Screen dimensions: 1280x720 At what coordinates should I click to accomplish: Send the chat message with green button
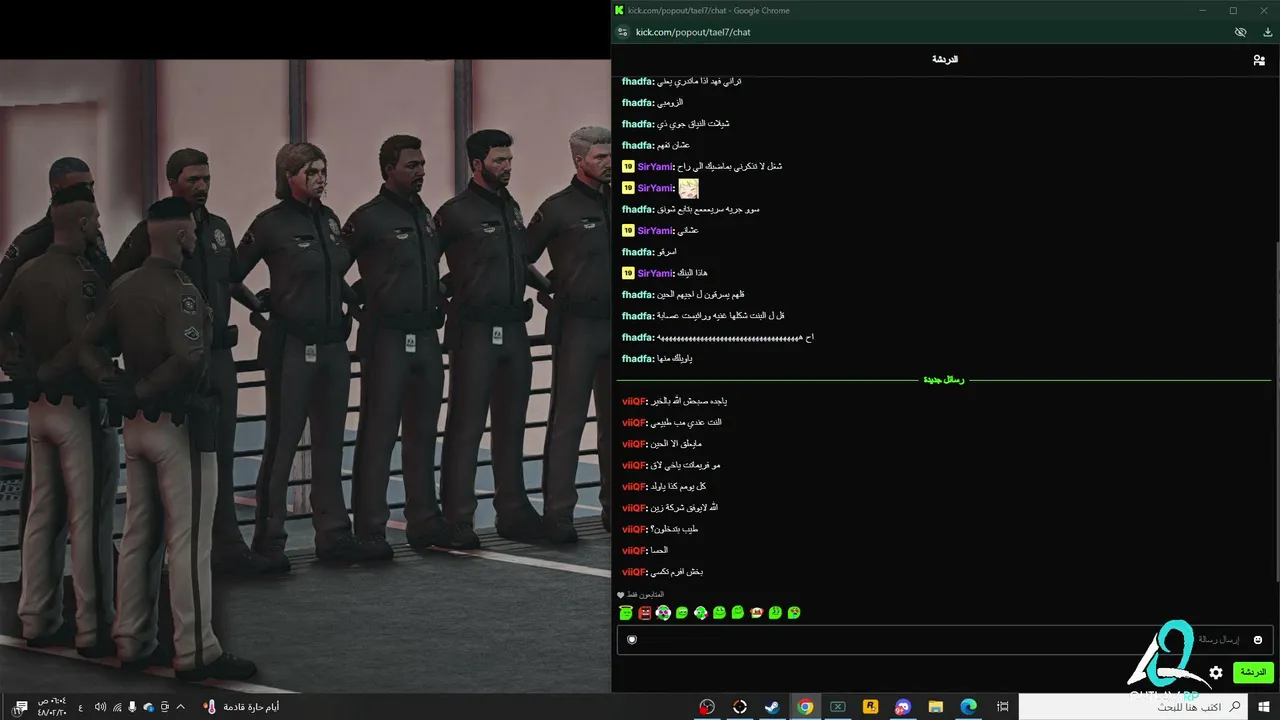1252,672
